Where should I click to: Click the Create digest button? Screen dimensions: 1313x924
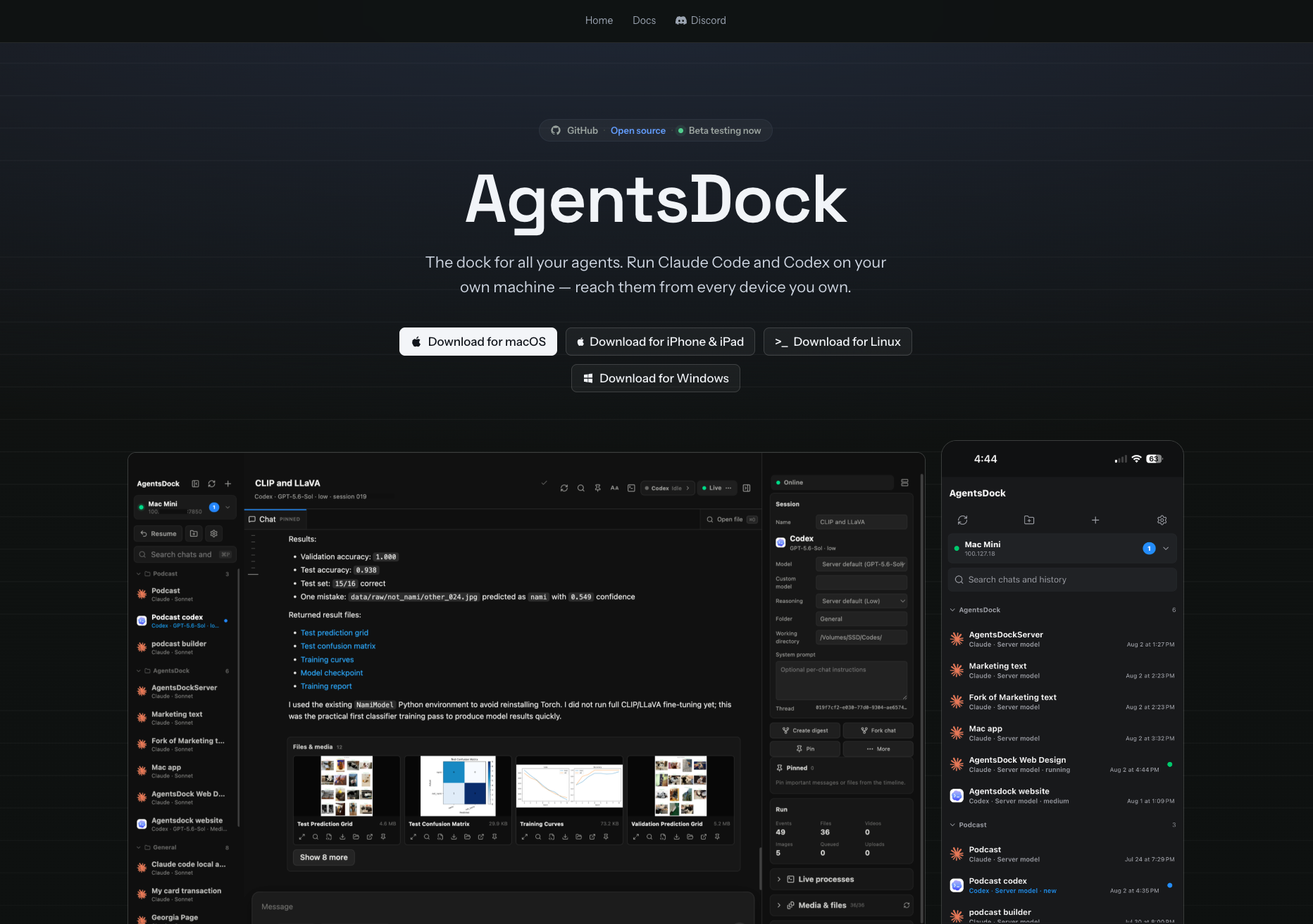click(805, 731)
